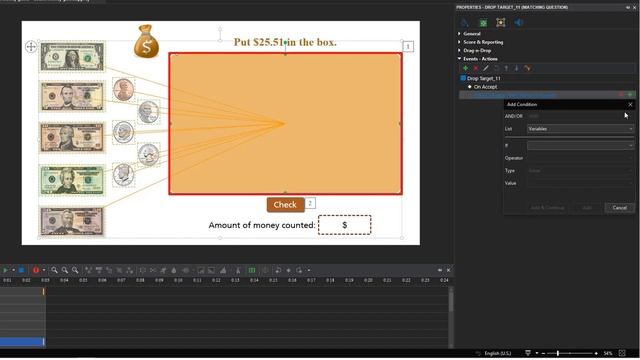Open the If dropdown
The height and width of the screenshot is (360, 640).
pyautogui.click(x=580, y=145)
